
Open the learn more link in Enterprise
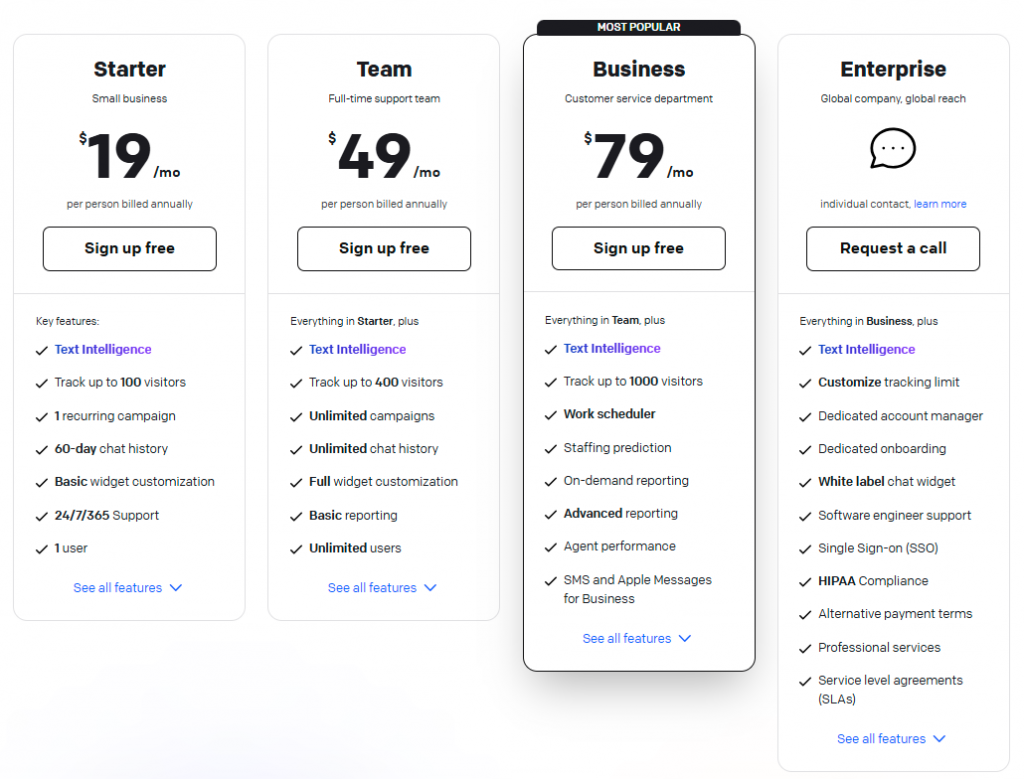[x=940, y=204]
